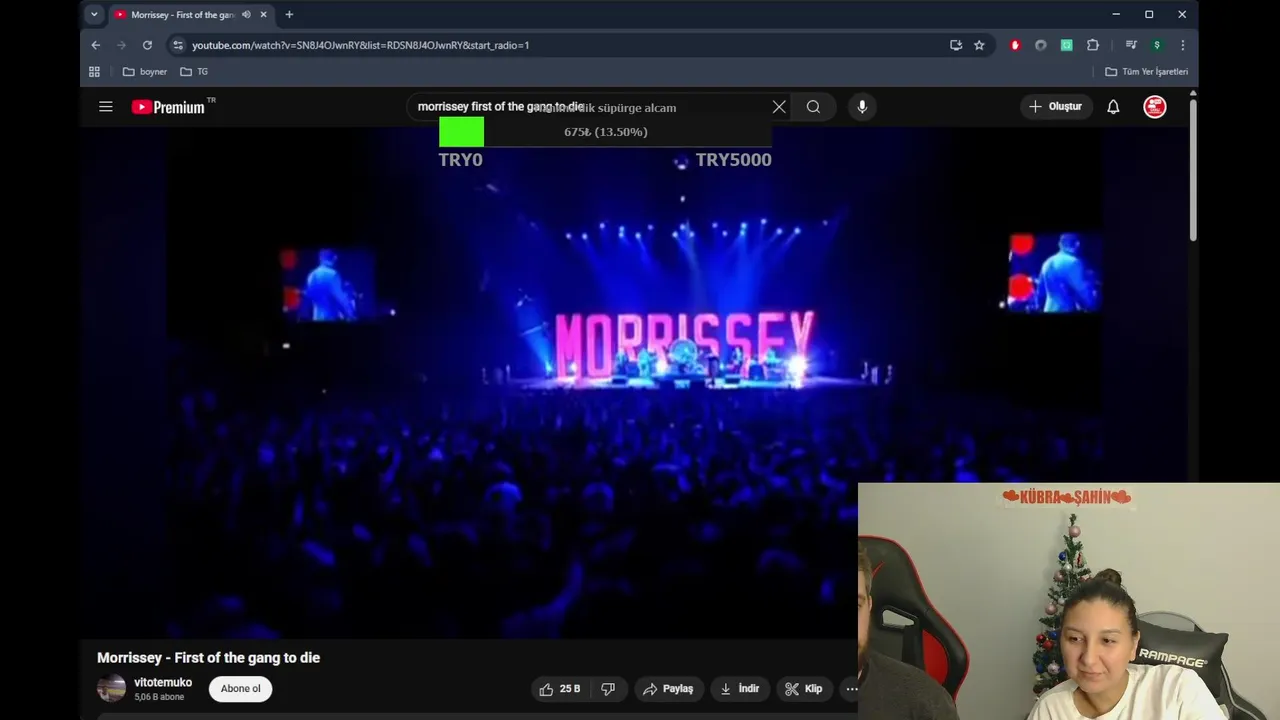
Task: Open the YouTube hamburger guide menu
Action: point(105,107)
